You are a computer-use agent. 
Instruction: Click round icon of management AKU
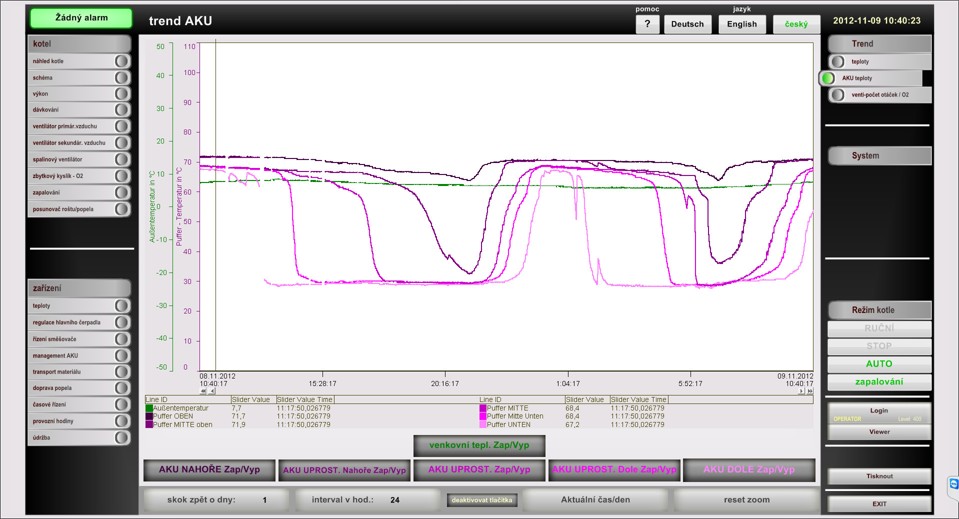pos(122,355)
